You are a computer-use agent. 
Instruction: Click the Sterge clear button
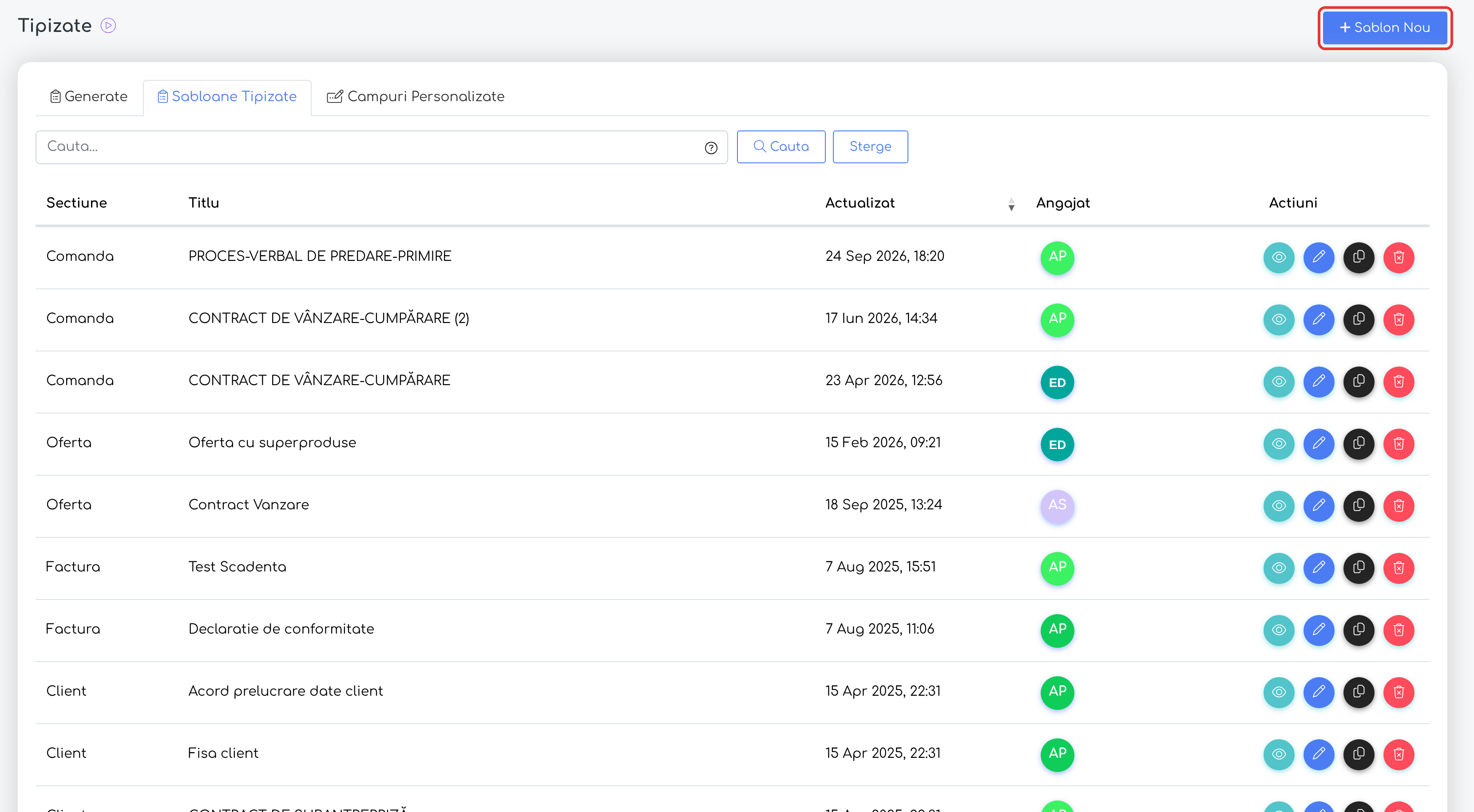[x=870, y=147]
